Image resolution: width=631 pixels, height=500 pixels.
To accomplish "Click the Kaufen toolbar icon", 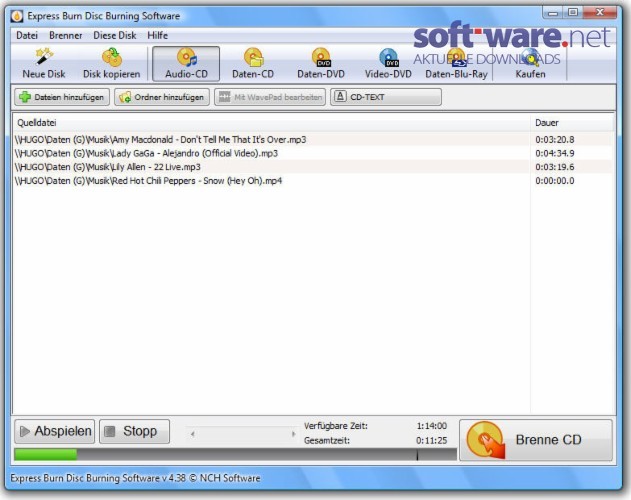I will (x=531, y=58).
